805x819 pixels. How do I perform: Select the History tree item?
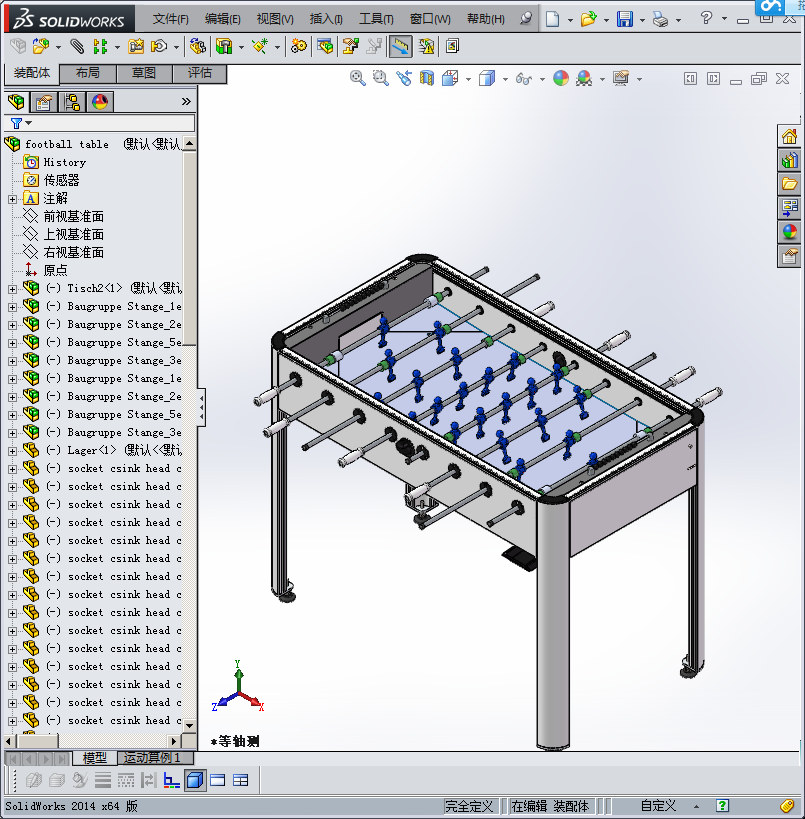coord(64,162)
